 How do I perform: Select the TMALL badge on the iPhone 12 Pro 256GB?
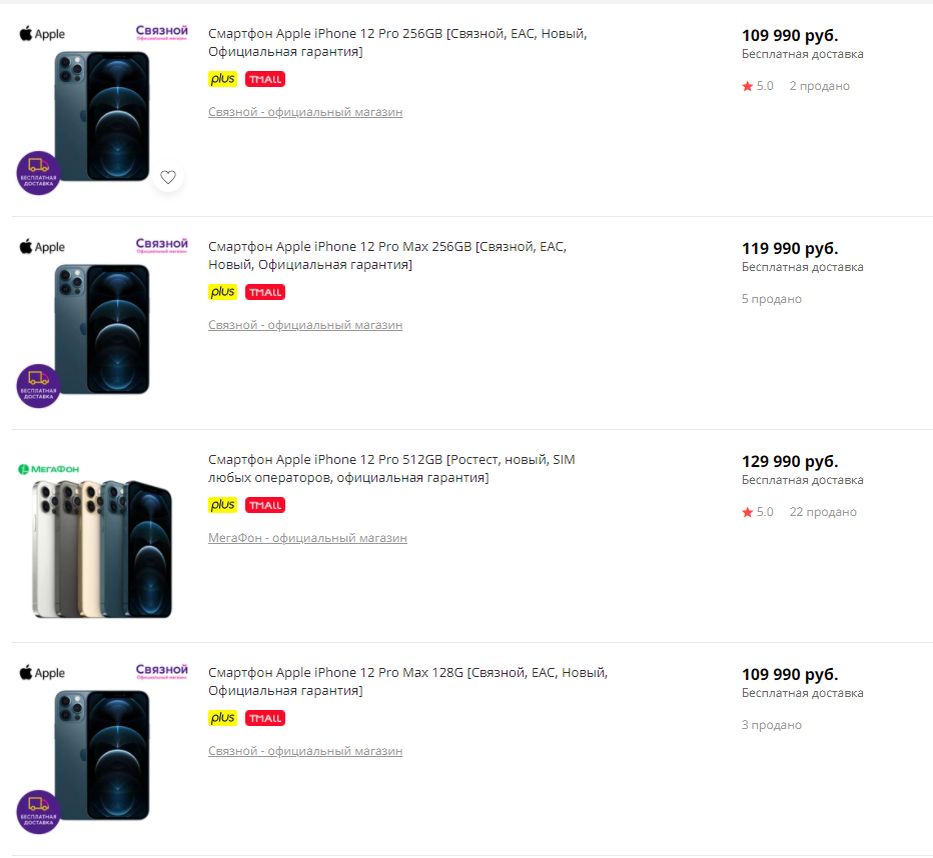point(263,78)
